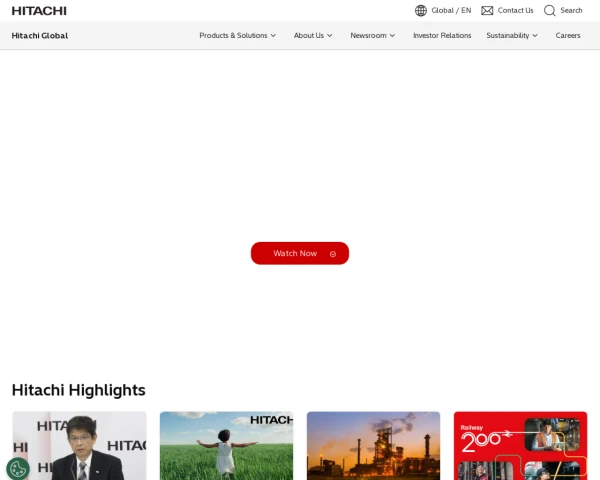Click the Hitachi Global link
The width and height of the screenshot is (600, 480).
coord(40,36)
